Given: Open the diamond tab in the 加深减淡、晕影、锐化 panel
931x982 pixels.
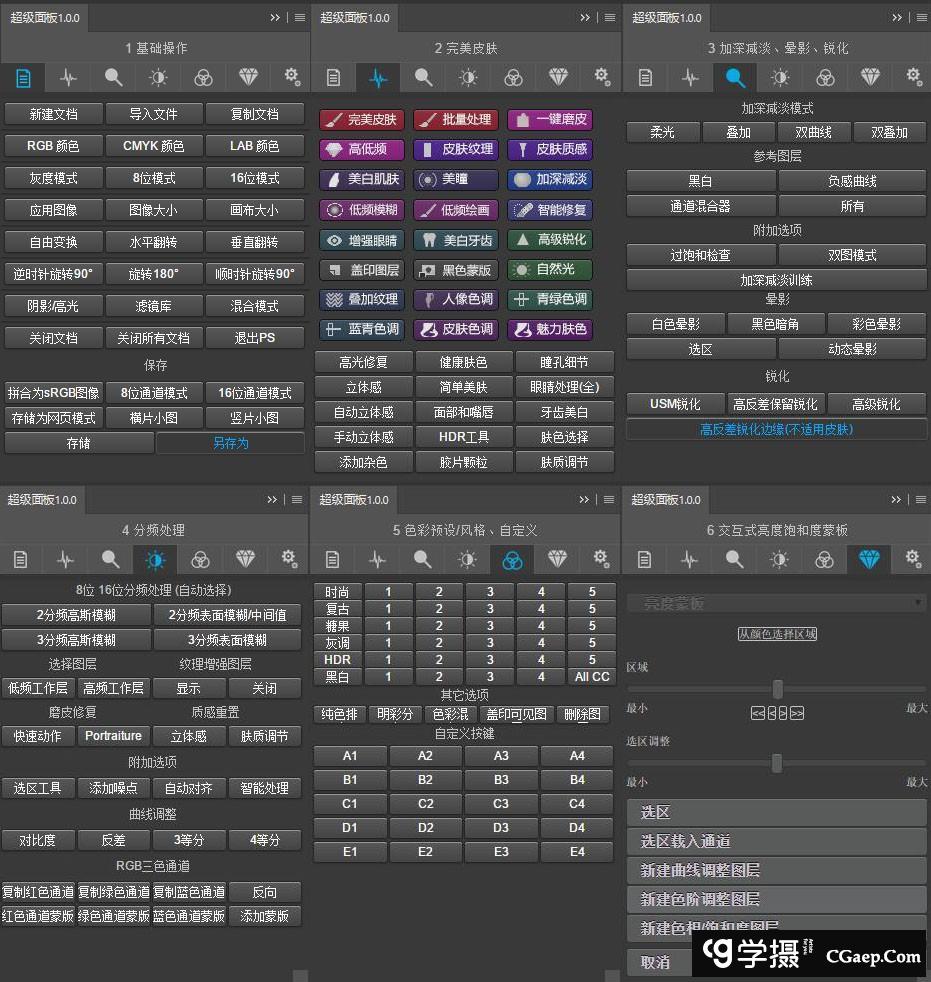Looking at the screenshot, I should [869, 77].
